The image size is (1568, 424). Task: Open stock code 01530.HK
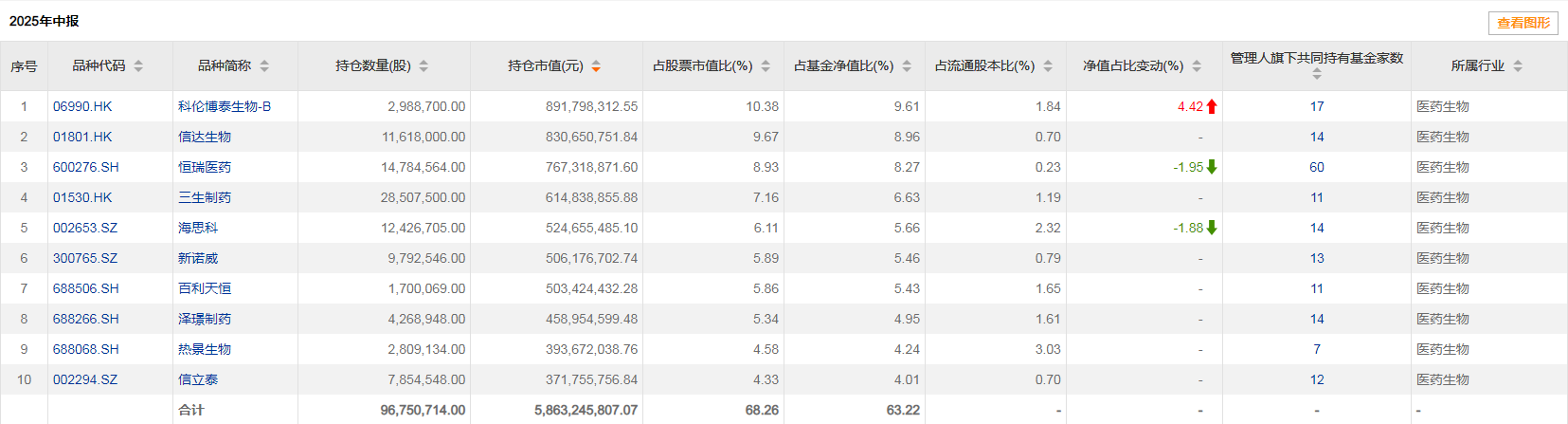(82, 197)
